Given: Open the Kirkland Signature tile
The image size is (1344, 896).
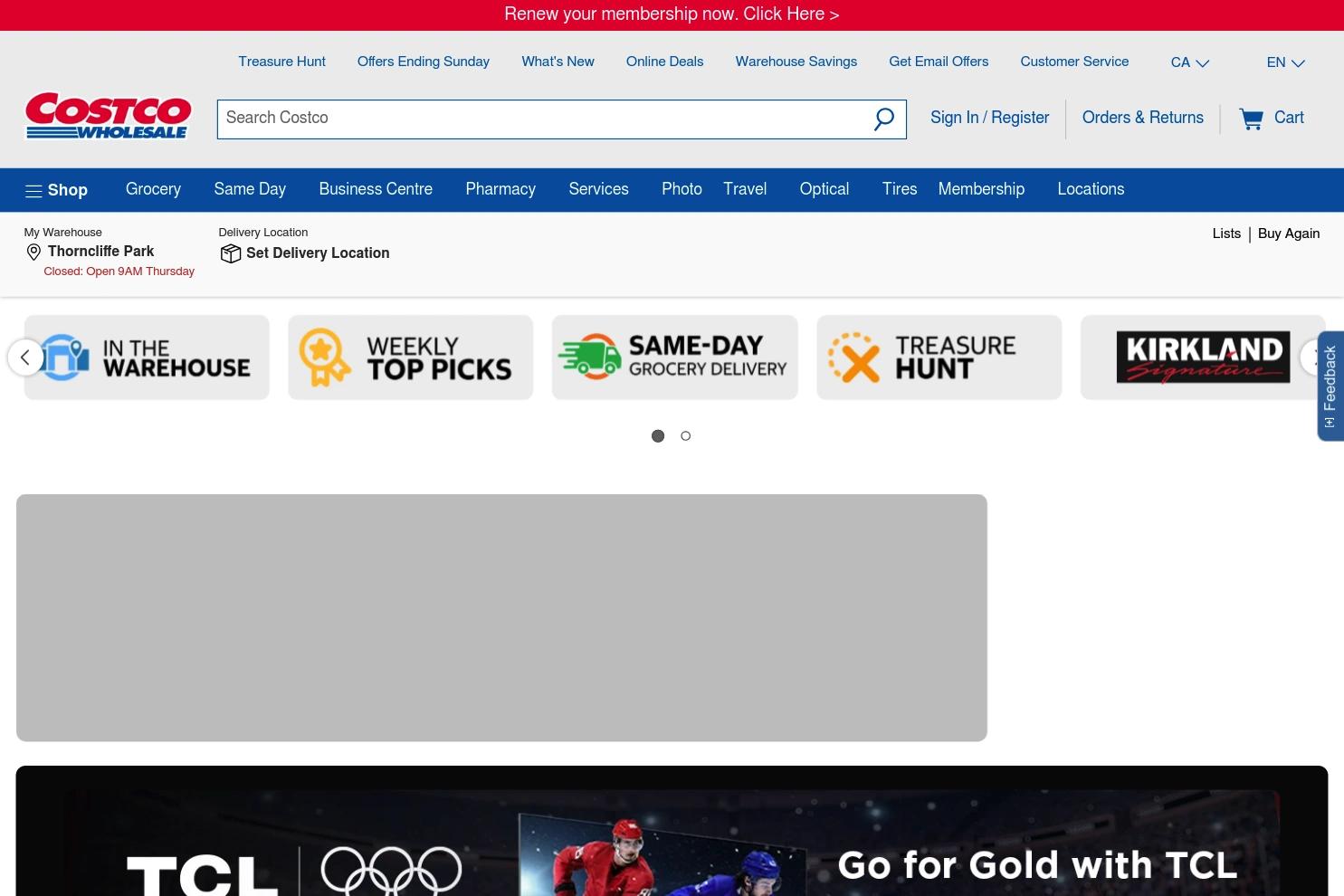Looking at the screenshot, I should [1203, 357].
